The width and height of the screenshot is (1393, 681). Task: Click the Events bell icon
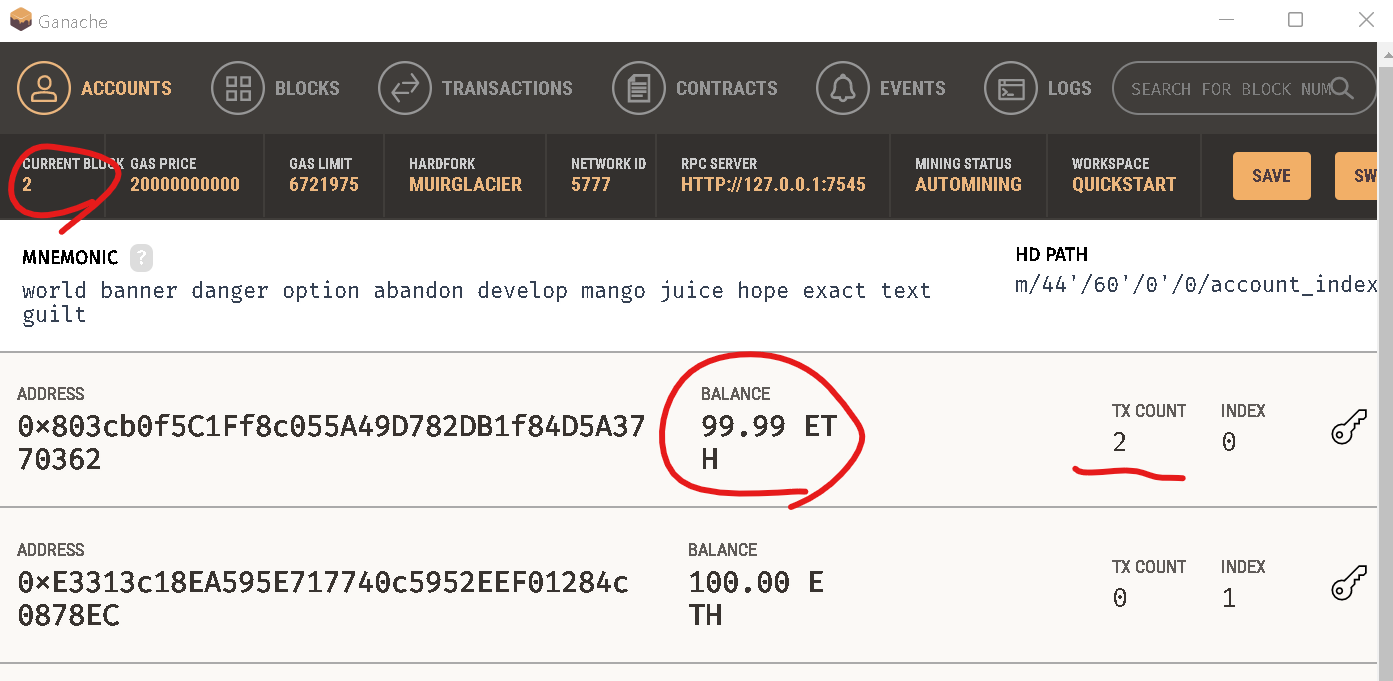pos(843,88)
